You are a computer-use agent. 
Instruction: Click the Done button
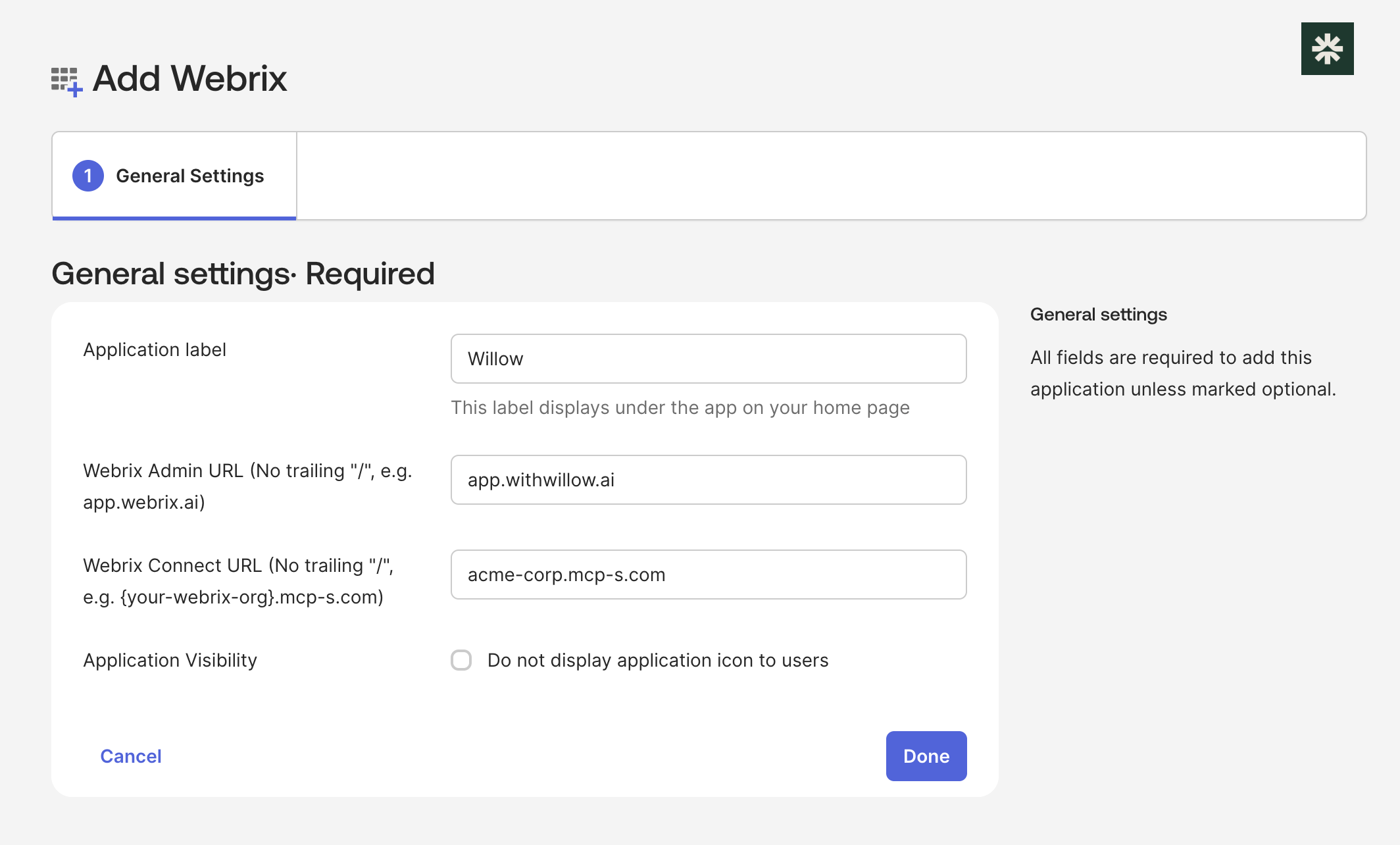926,756
